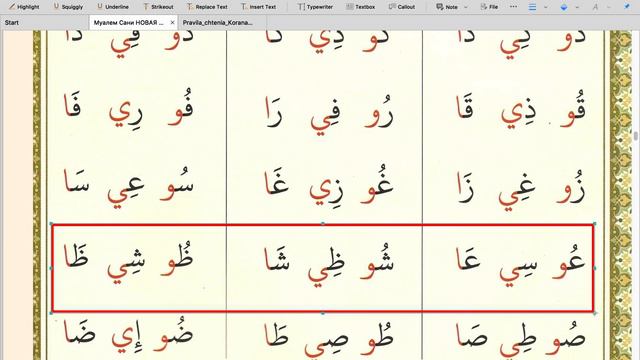Expand the fill color dropdown arrow

(x=577, y=7)
